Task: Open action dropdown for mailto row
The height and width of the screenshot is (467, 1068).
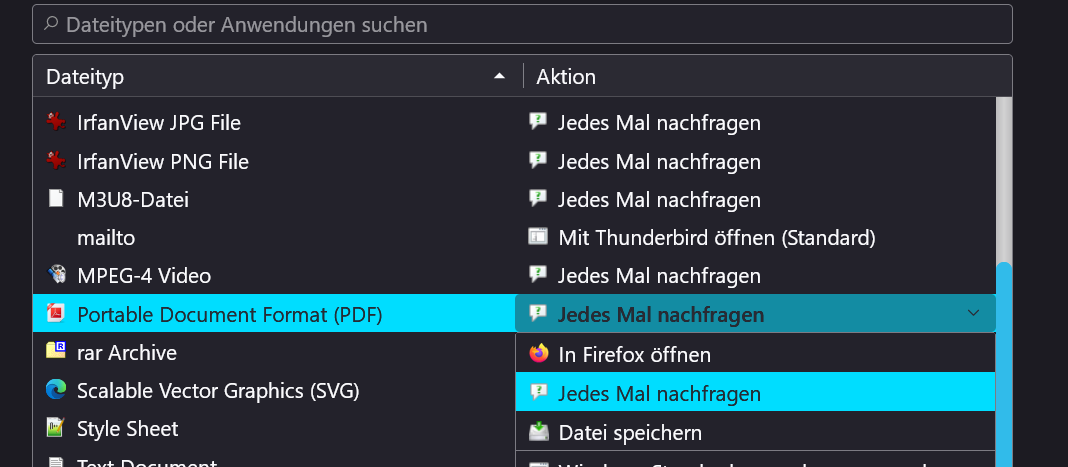Action: [716, 238]
